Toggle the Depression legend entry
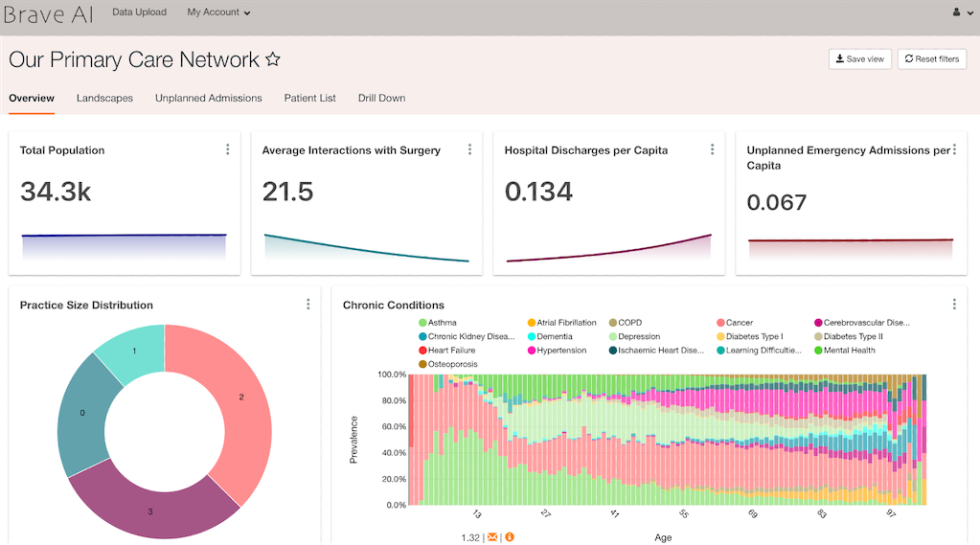Viewport: 980px width, 545px height. pyautogui.click(x=640, y=337)
